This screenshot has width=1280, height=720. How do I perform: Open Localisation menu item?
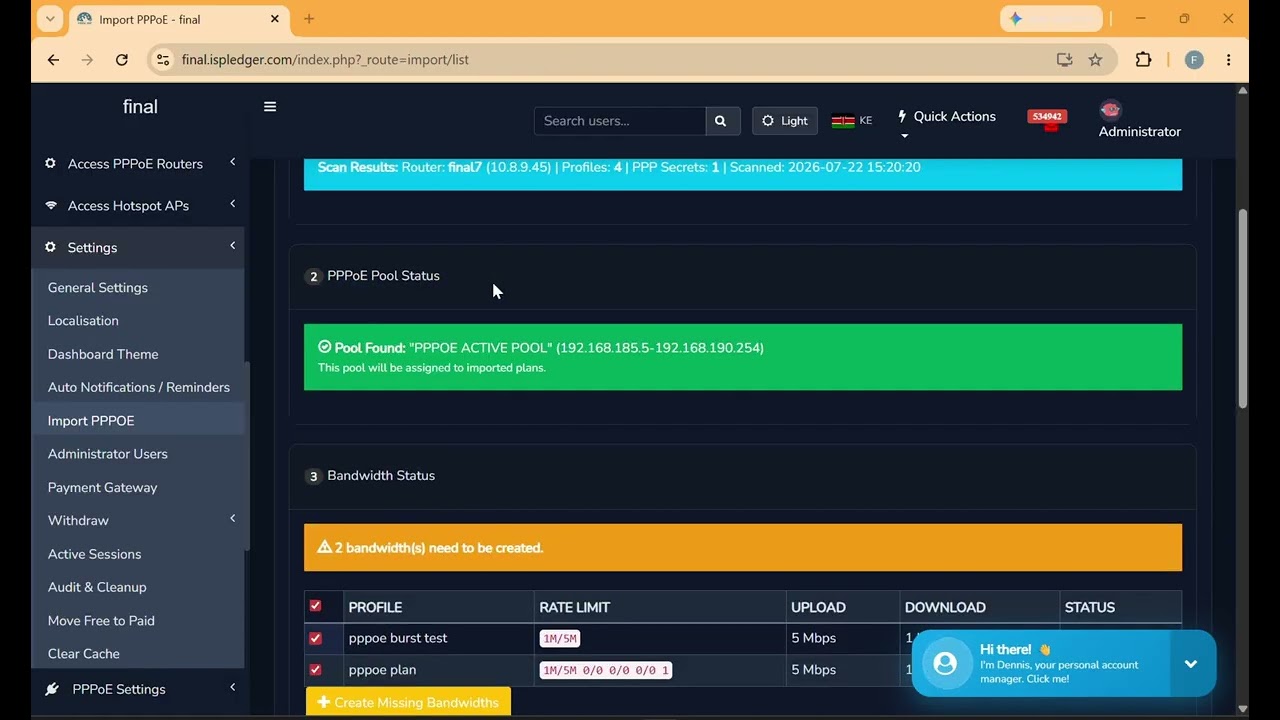[x=83, y=321]
